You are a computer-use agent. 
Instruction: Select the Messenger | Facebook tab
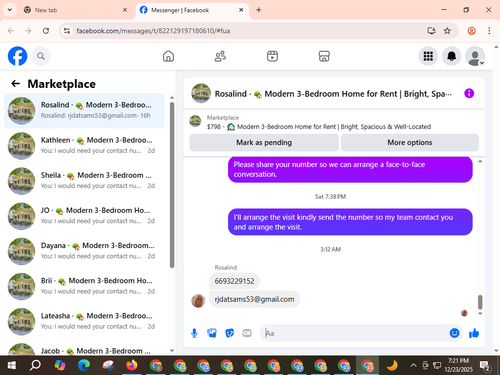pyautogui.click(x=193, y=10)
